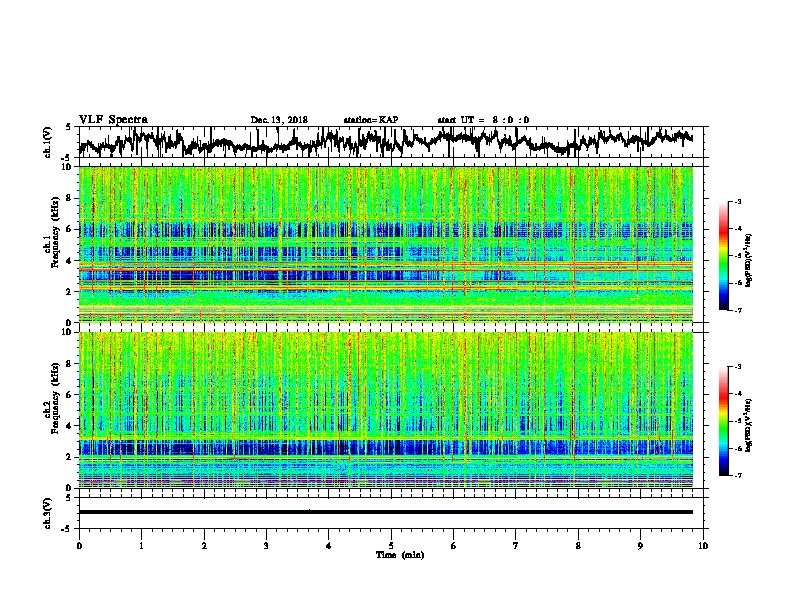The height and width of the screenshot is (612, 792).
Task: Click the "-3" tick of the upper colorbar
Action: point(737,201)
